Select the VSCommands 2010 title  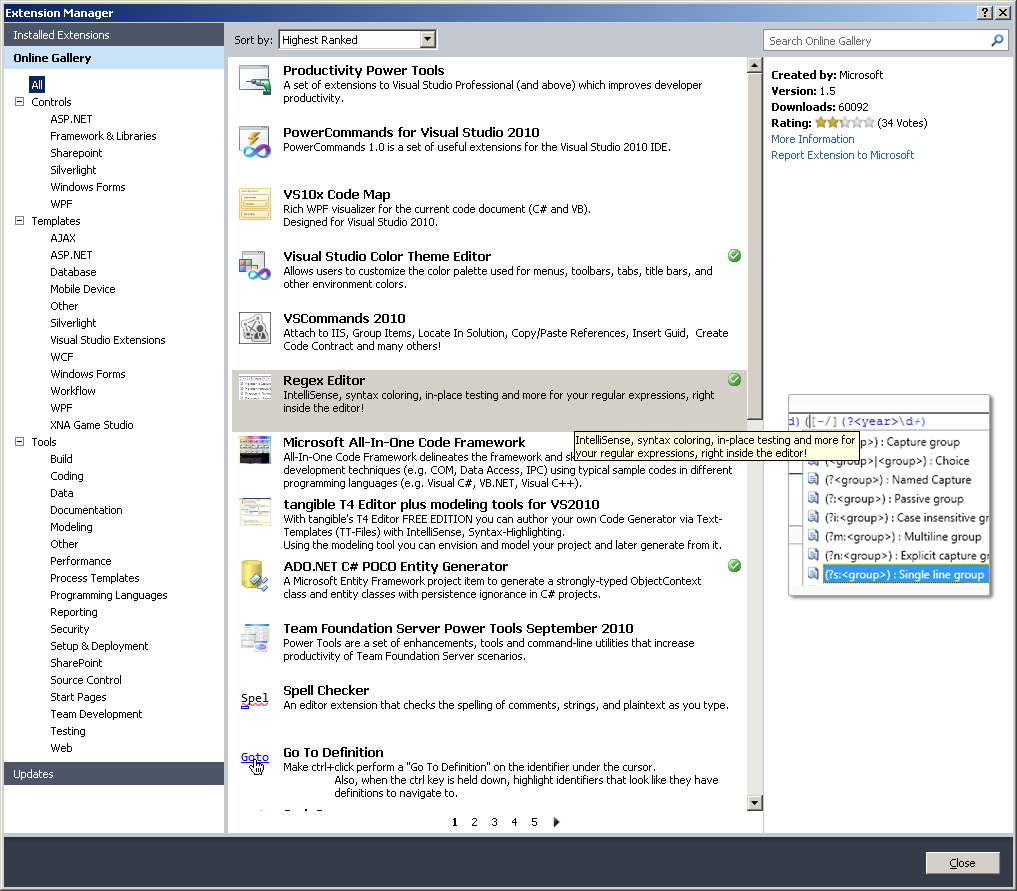click(344, 318)
